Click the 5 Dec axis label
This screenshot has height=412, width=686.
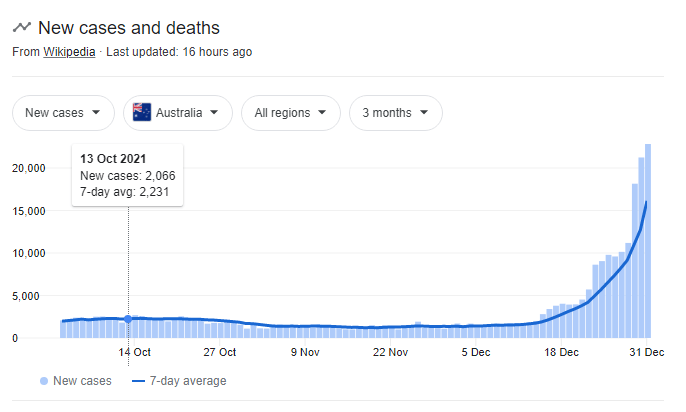(x=475, y=352)
